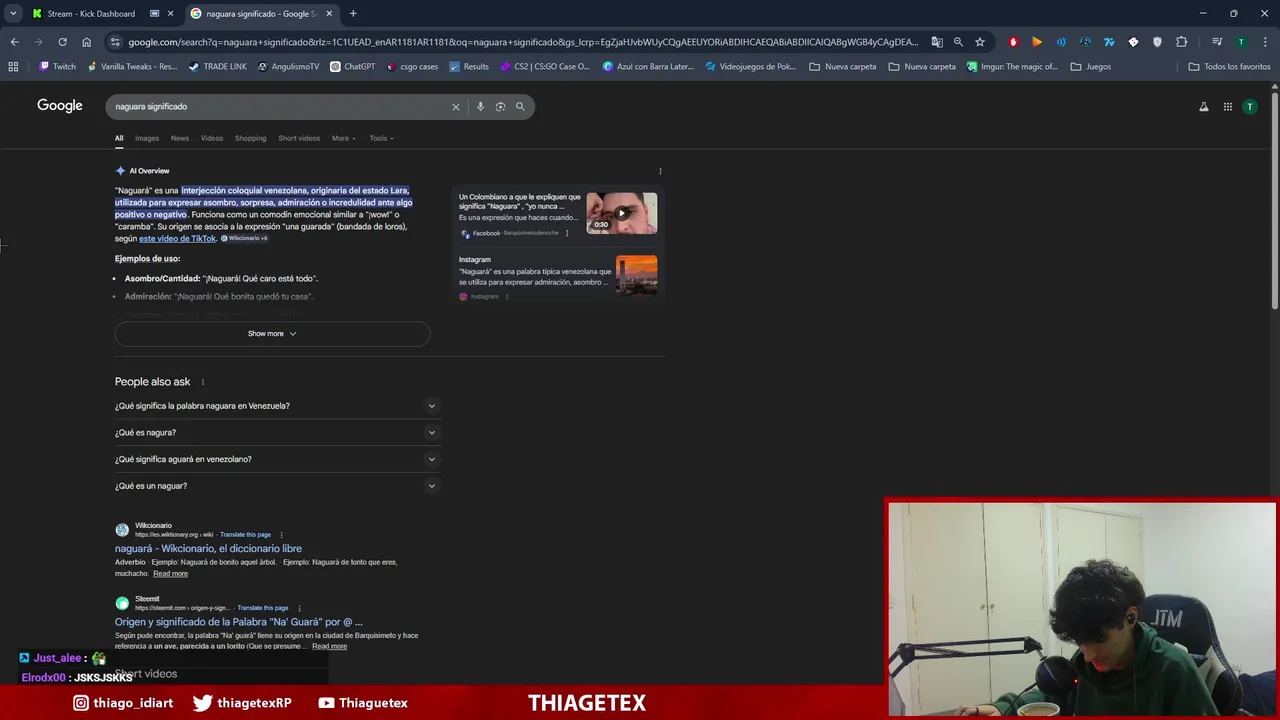
Task: Reload the current page
Action: [62, 42]
